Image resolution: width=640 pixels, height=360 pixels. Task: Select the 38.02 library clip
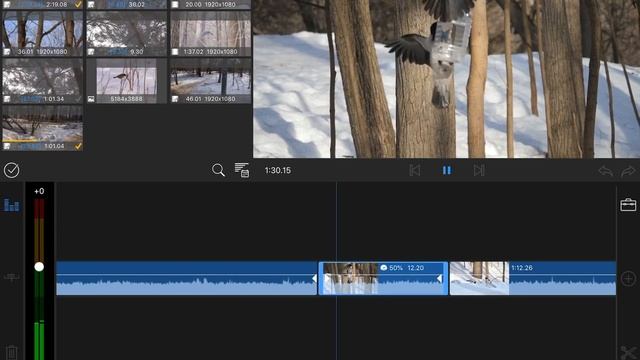tap(127, 4)
